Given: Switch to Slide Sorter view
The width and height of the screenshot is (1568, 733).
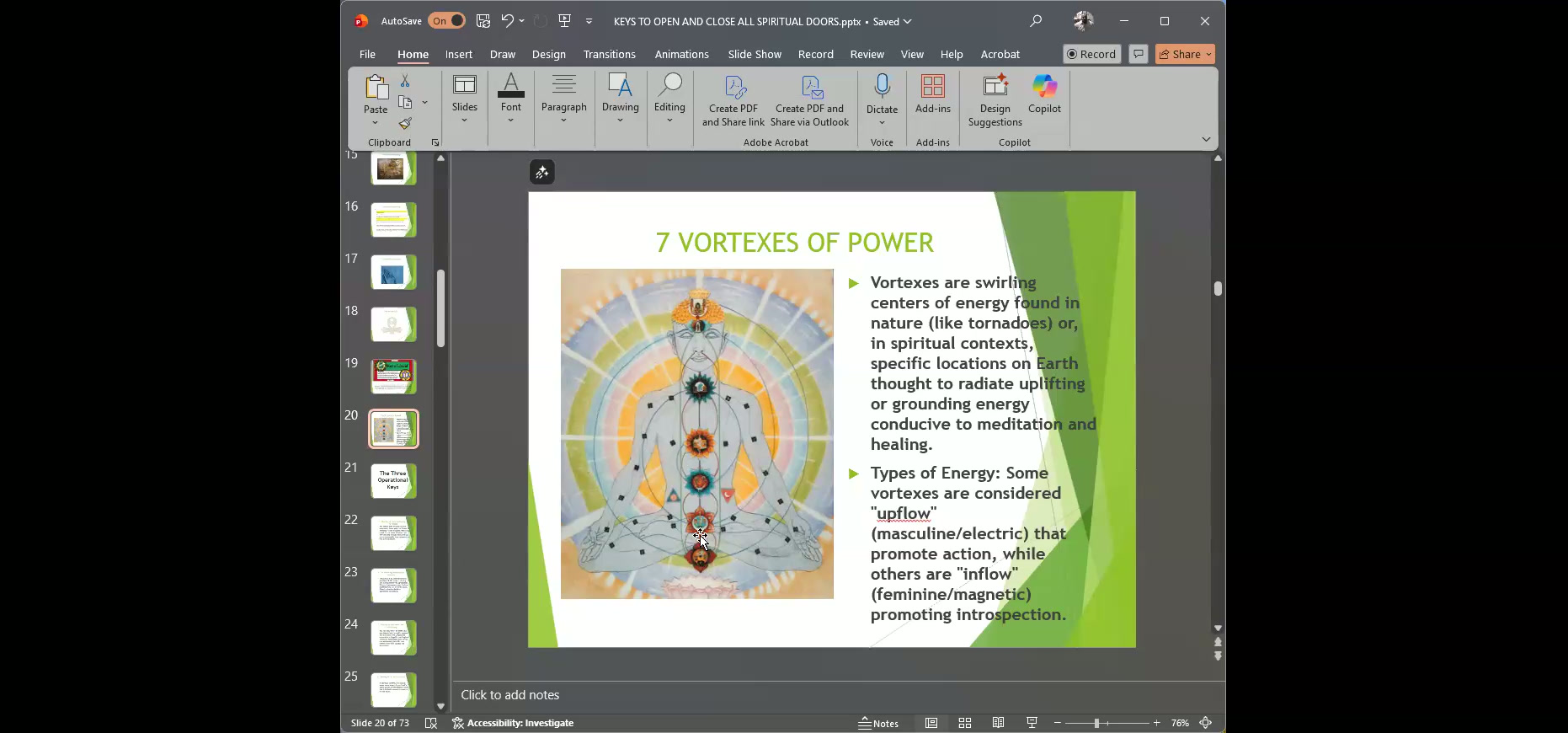Looking at the screenshot, I should pyautogui.click(x=965, y=723).
